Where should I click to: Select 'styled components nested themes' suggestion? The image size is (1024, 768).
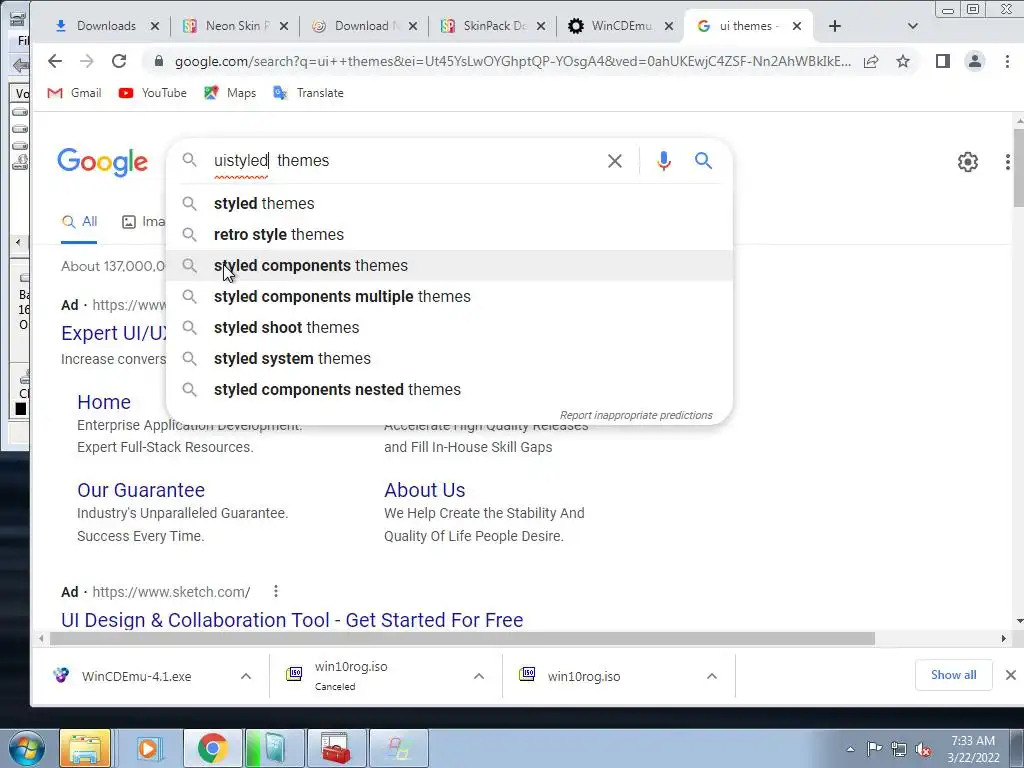pyautogui.click(x=449, y=390)
